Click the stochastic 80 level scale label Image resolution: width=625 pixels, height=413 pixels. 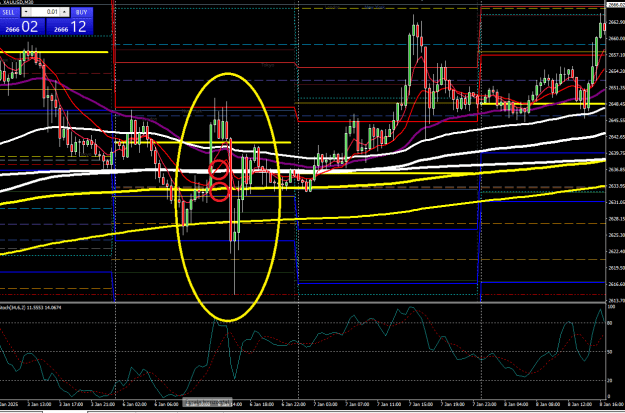click(610, 323)
